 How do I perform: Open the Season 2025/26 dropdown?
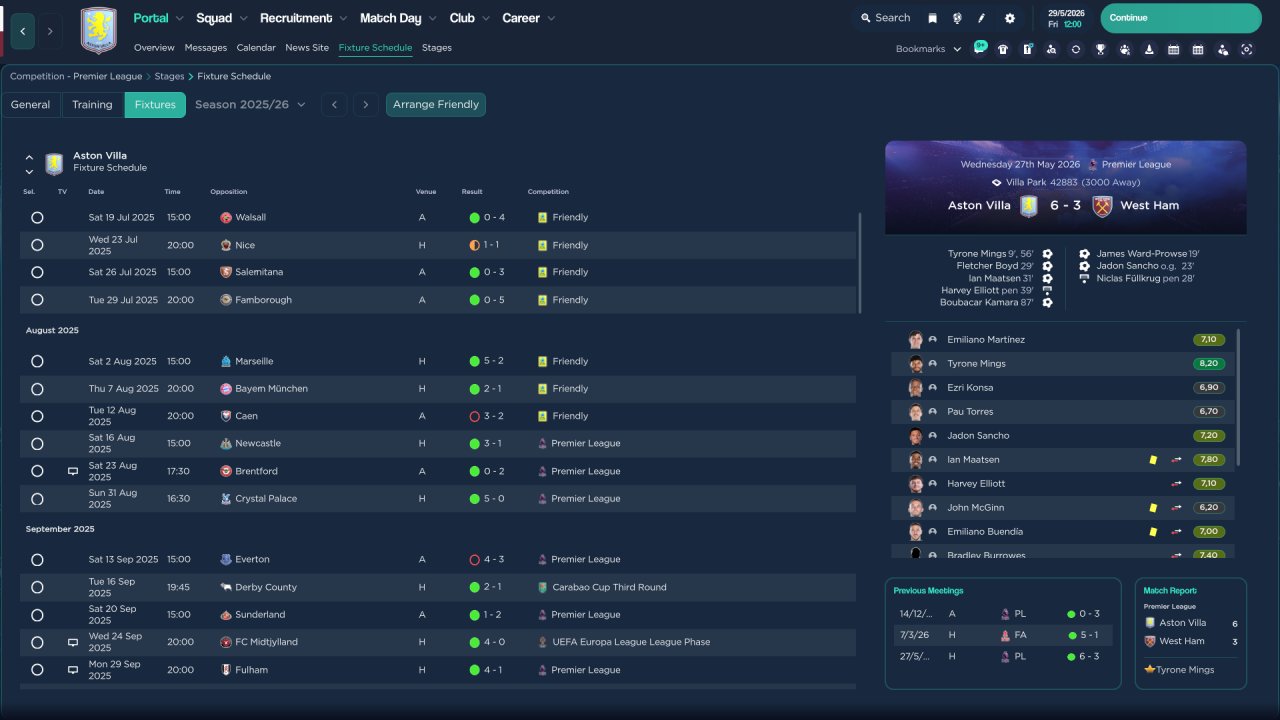coord(250,105)
